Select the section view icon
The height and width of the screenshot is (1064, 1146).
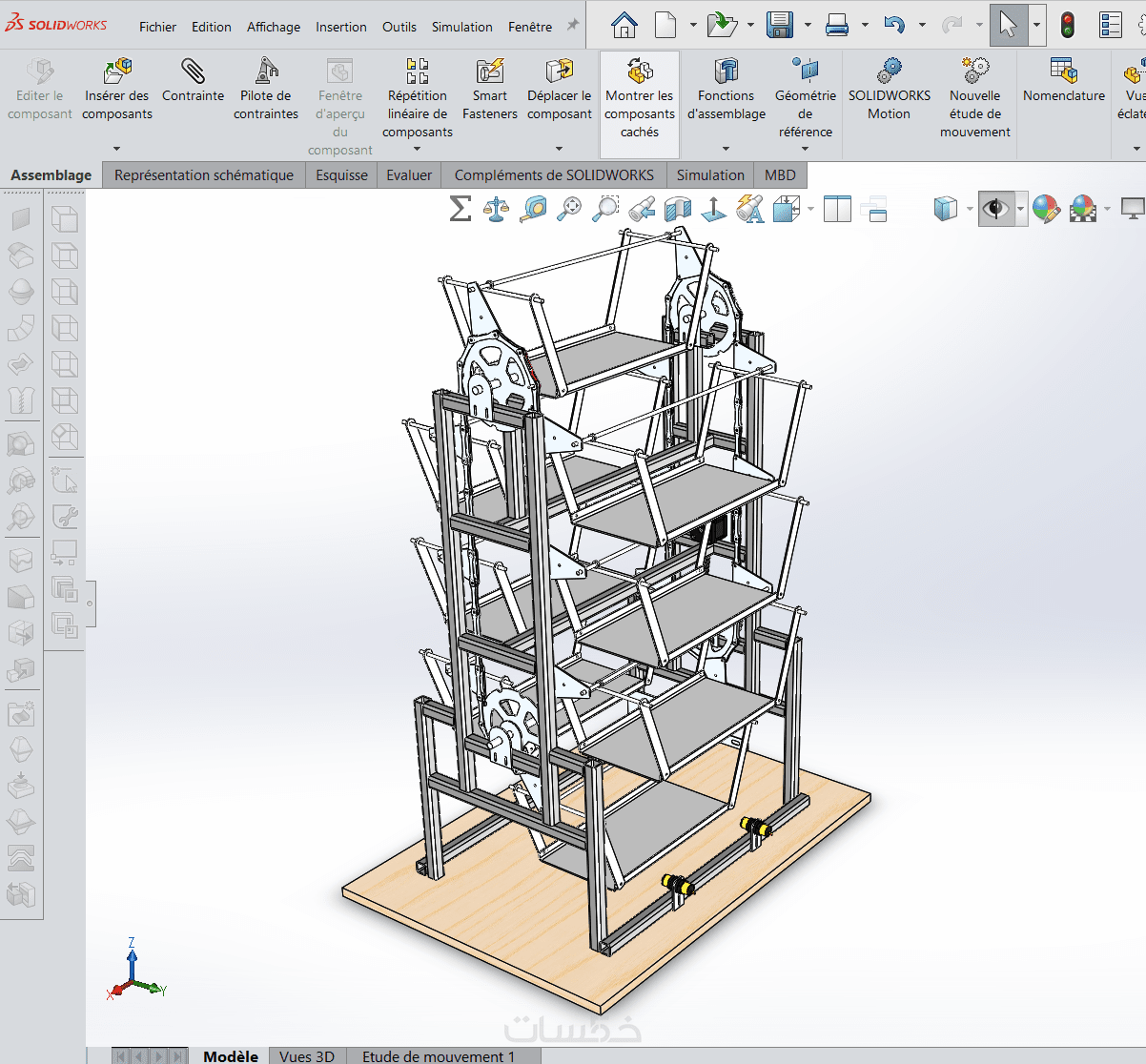pyautogui.click(x=677, y=209)
